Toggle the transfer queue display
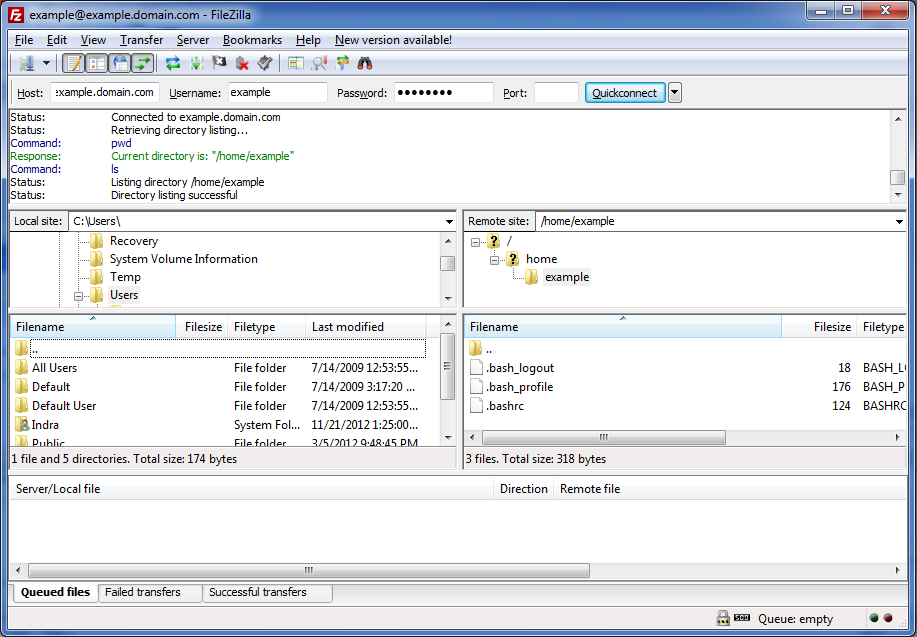Viewport: 917px width, 637px height. pyautogui.click(x=143, y=63)
